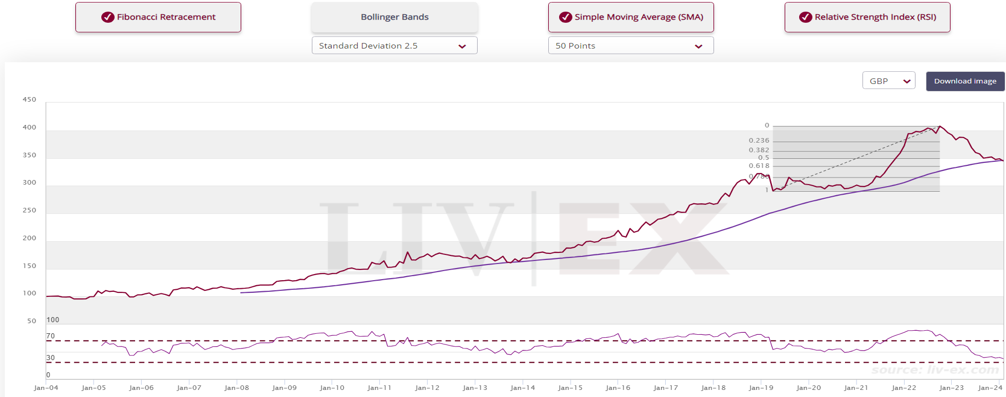Click chevron arrow in Standard Deviation box

tap(462, 46)
